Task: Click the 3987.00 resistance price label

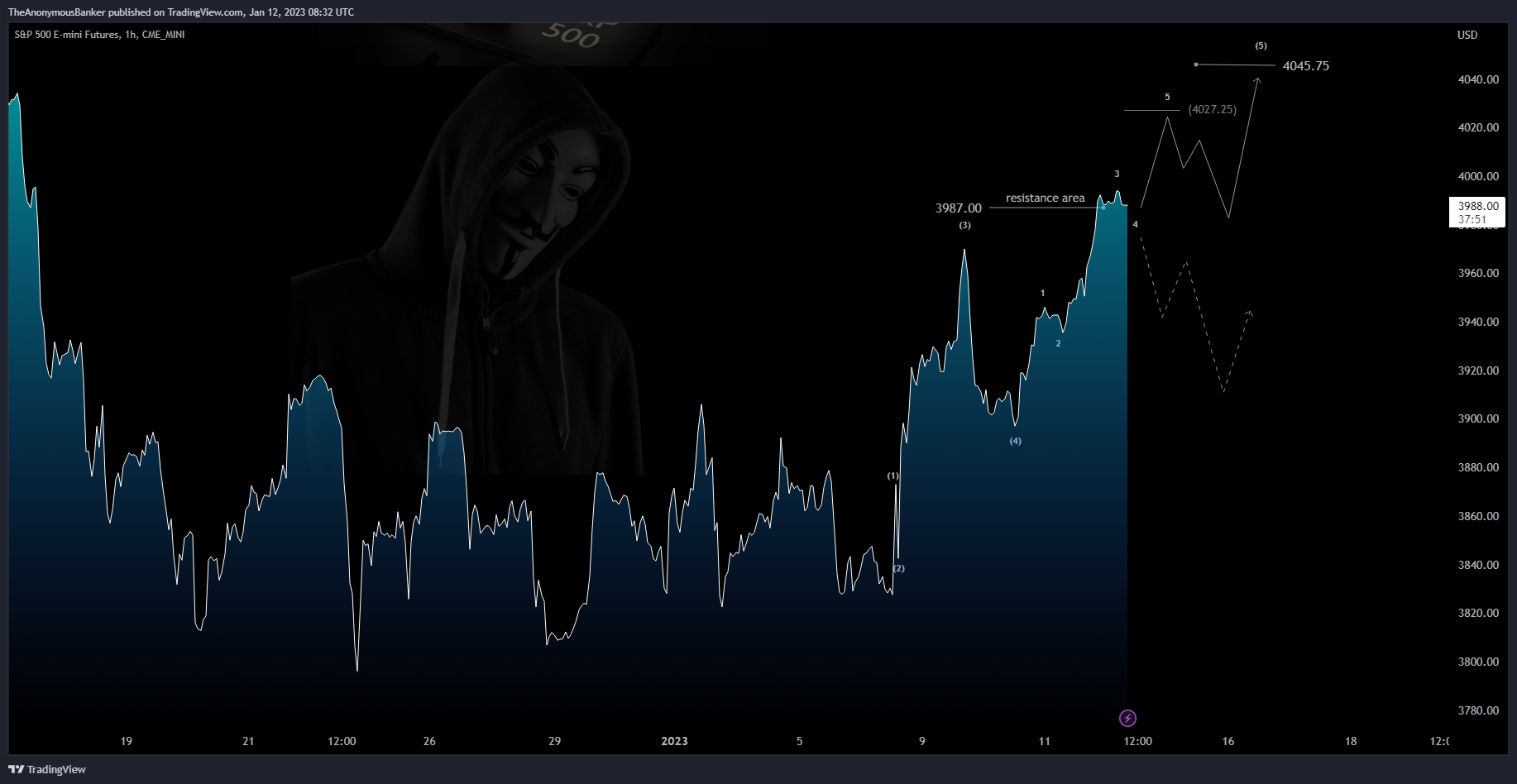Action: 959,208
